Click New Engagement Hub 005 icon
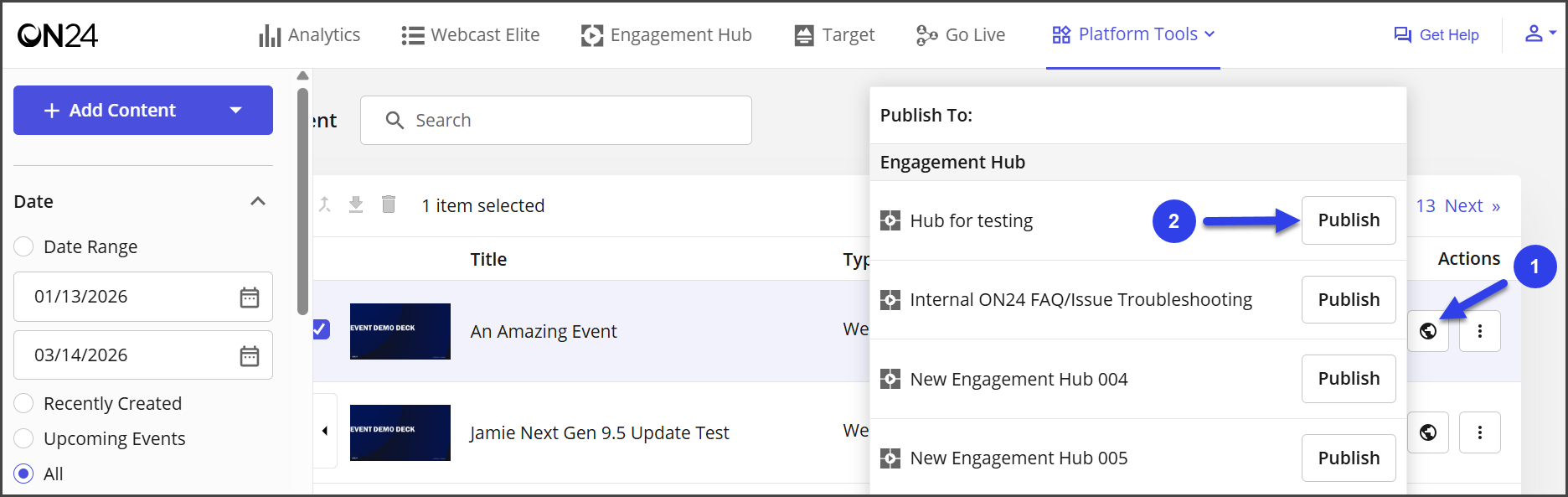Image resolution: width=1568 pixels, height=497 pixels. click(x=890, y=458)
